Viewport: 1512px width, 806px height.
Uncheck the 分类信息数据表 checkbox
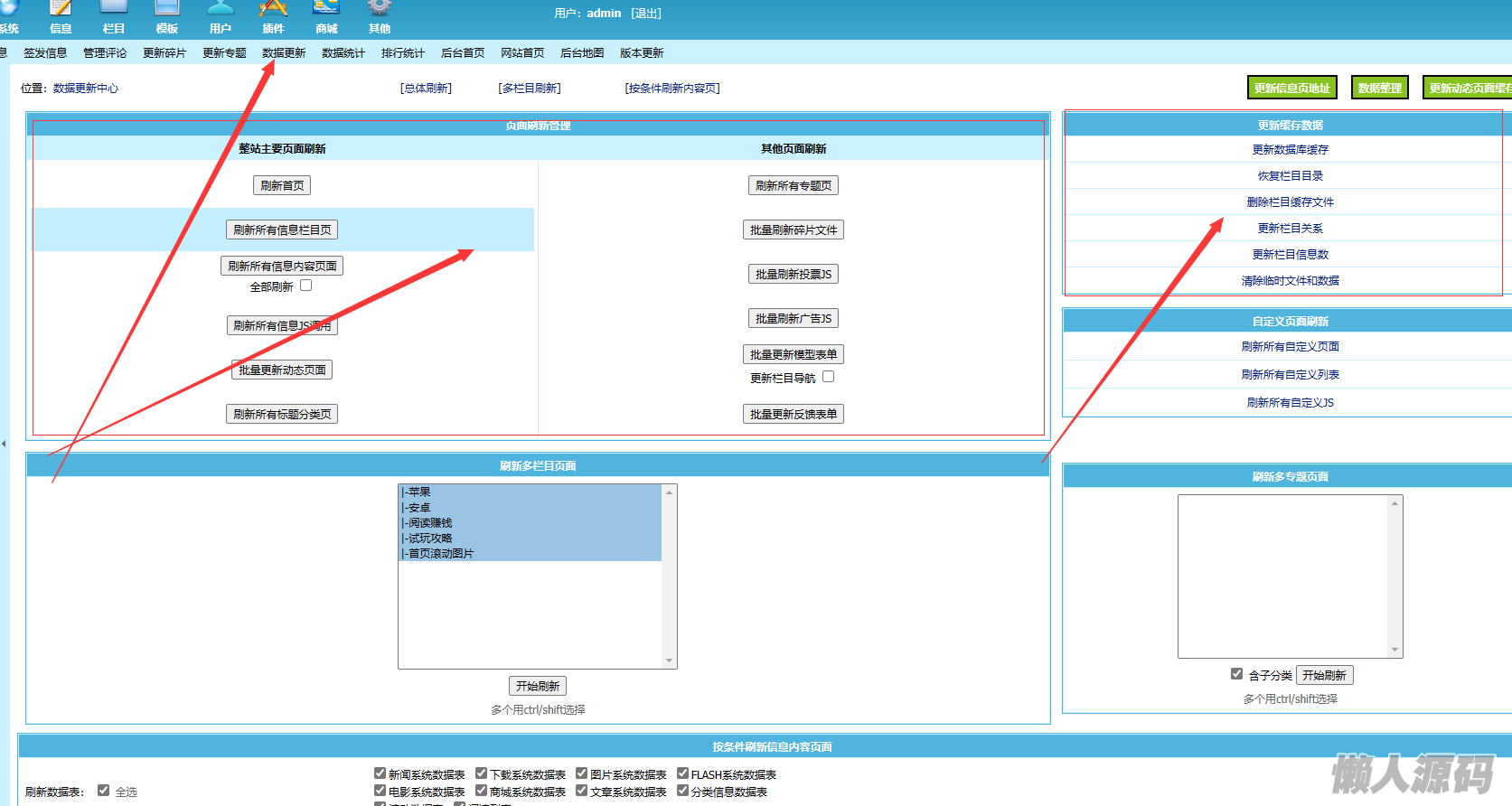683,791
